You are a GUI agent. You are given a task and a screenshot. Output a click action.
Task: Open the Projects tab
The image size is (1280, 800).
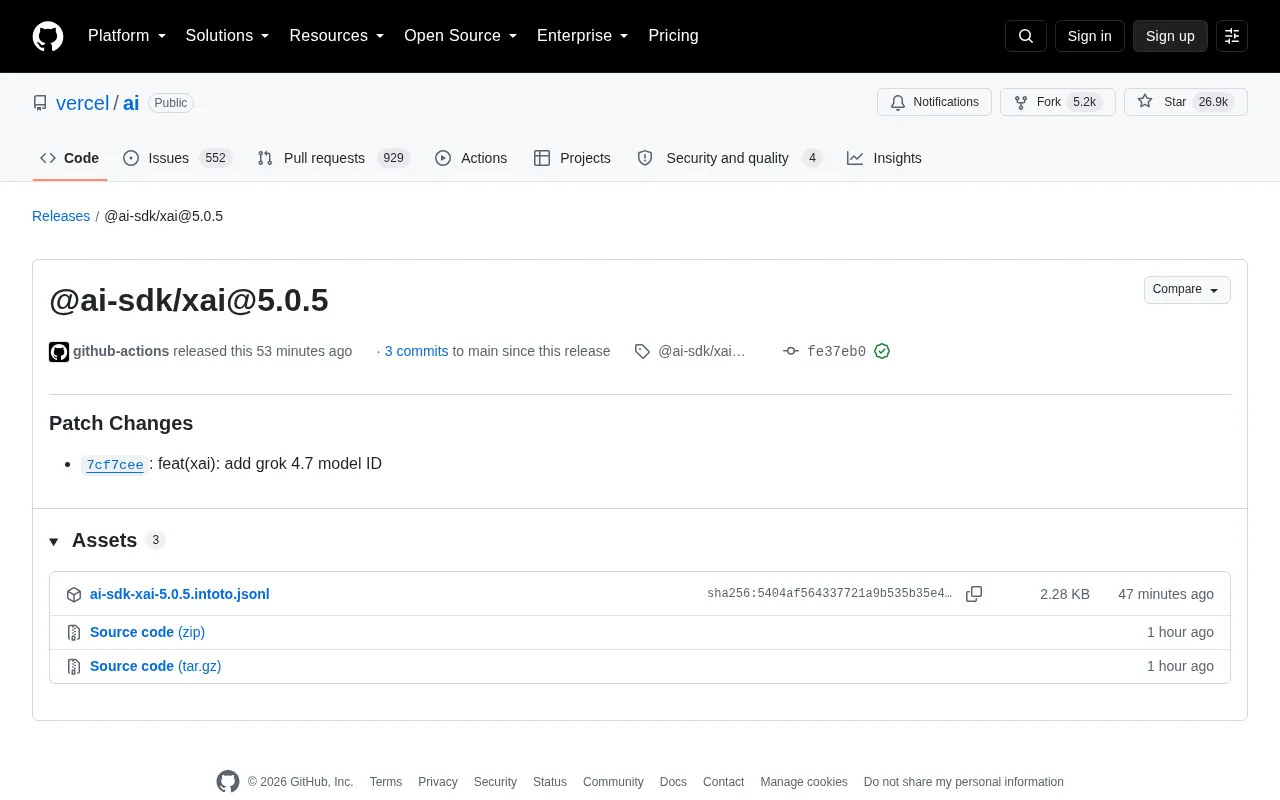point(572,158)
